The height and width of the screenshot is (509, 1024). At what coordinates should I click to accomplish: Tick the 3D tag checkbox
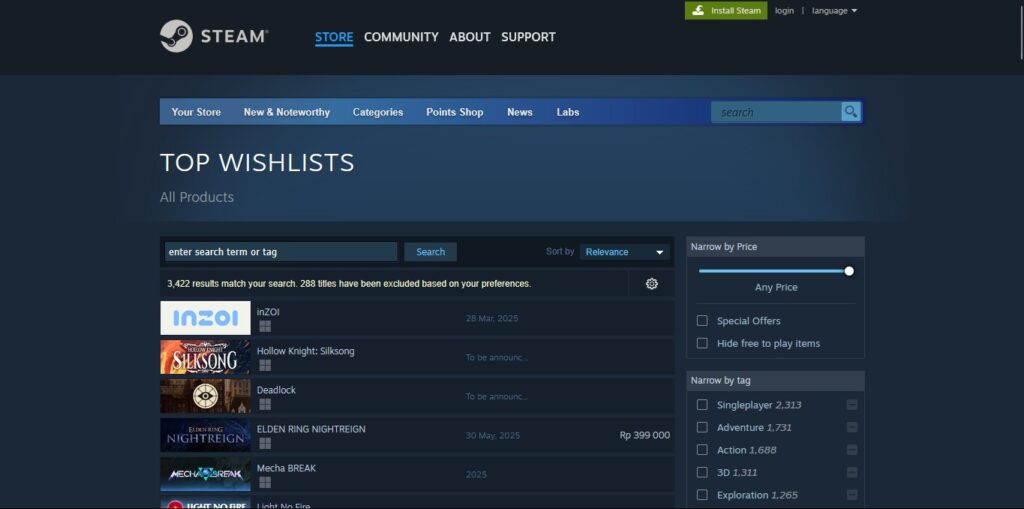pos(702,472)
